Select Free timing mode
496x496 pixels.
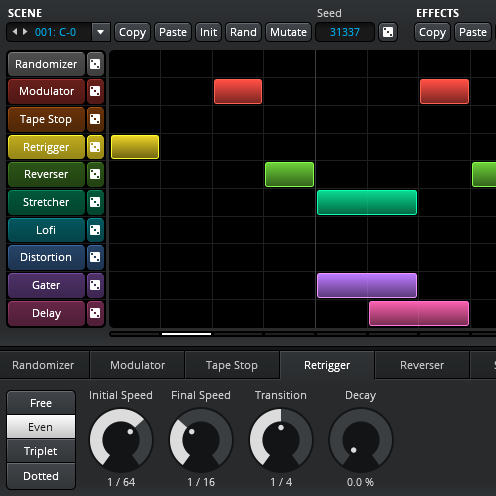pos(41,403)
